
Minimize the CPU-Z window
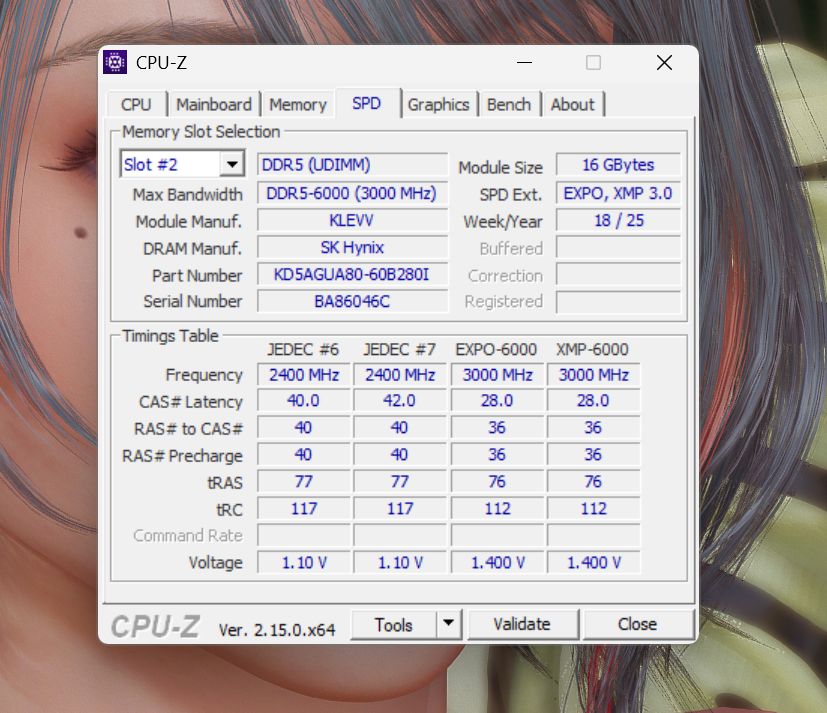coord(524,63)
